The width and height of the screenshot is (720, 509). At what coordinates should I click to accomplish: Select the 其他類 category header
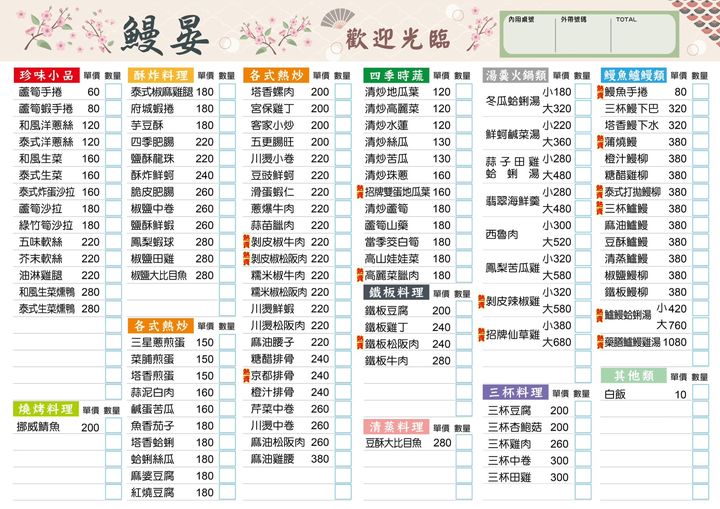coord(634,375)
